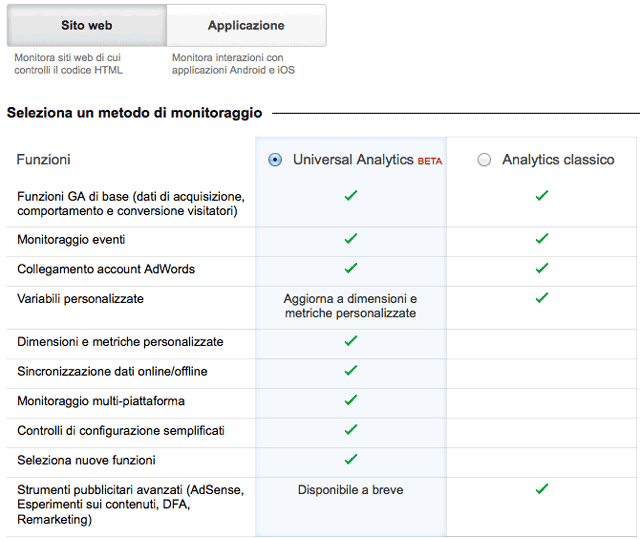Click checkmark in Seleziona nuove funzioni row

pos(351,459)
